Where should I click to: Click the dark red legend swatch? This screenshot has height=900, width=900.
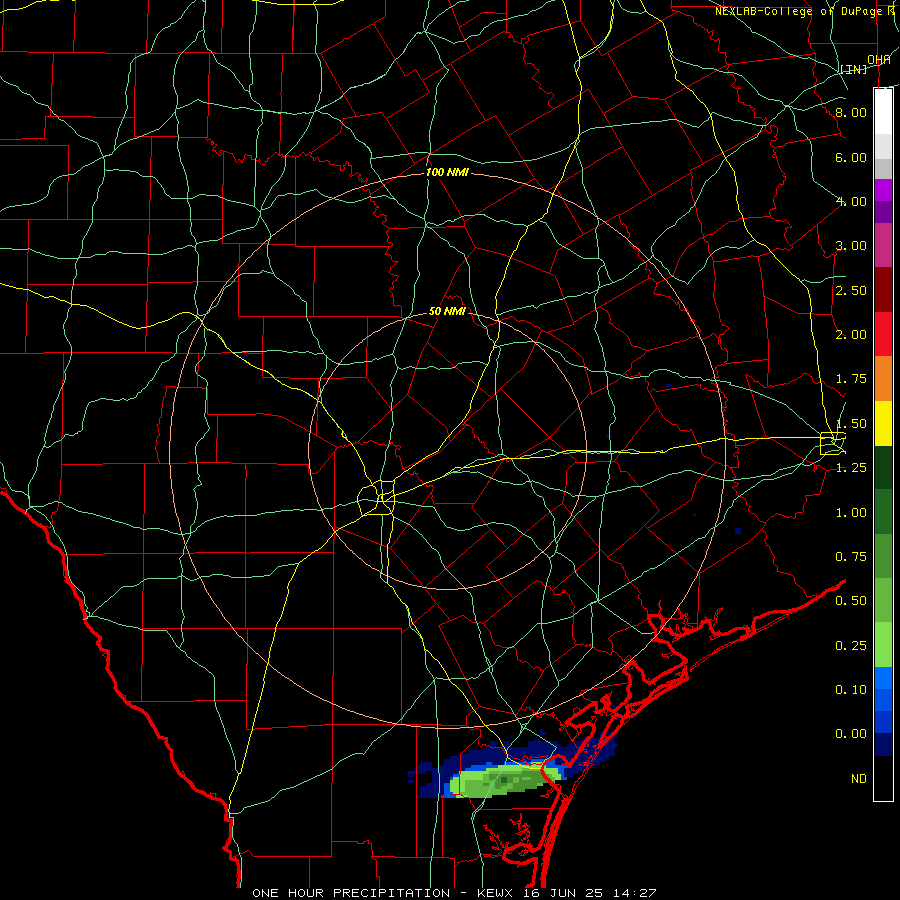(883, 289)
